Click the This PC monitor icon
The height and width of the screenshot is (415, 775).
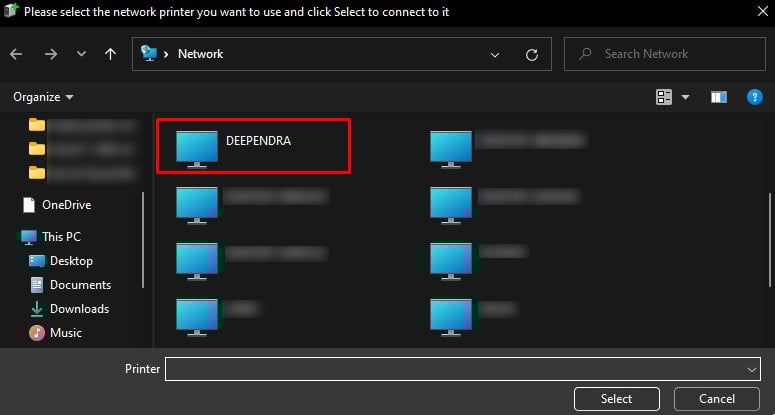point(29,237)
